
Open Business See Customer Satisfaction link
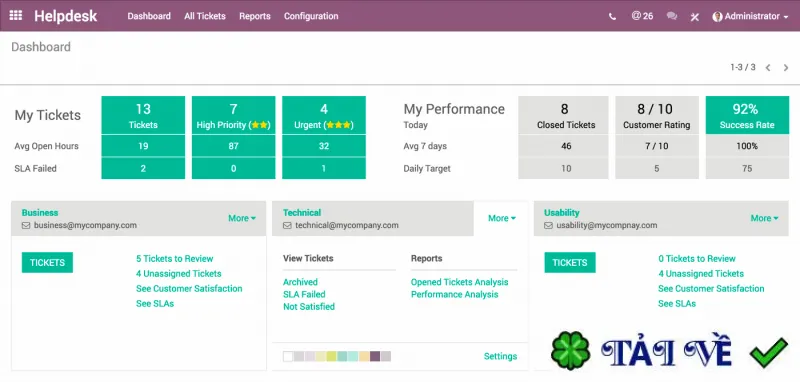click(189, 289)
